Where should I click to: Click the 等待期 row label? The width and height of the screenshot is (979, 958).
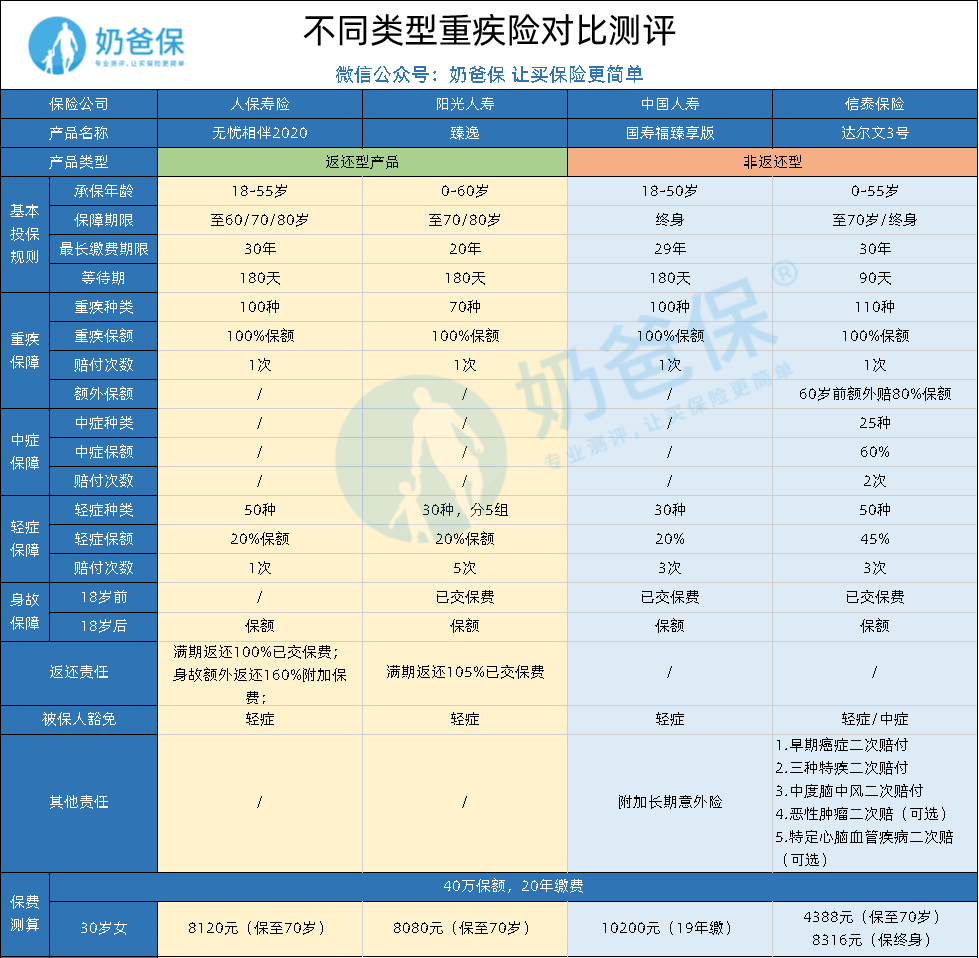pos(104,278)
